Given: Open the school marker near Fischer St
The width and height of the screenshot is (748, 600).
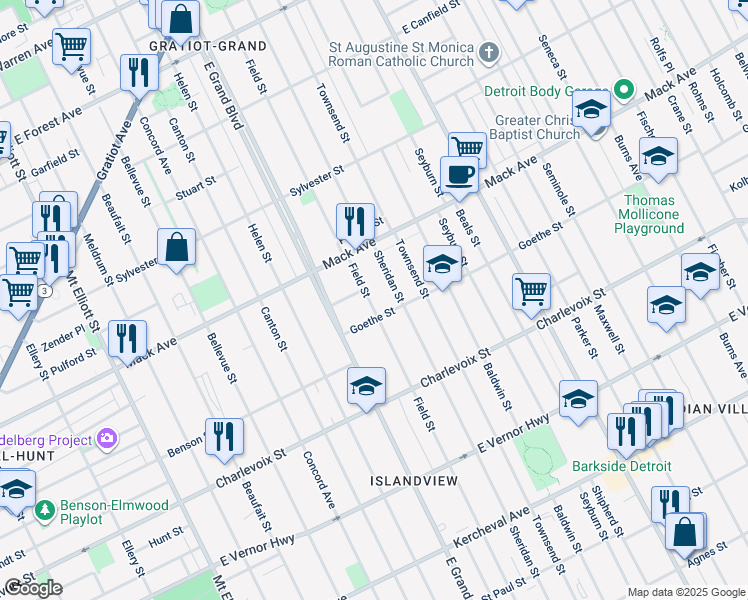Looking at the screenshot, I should [700, 273].
